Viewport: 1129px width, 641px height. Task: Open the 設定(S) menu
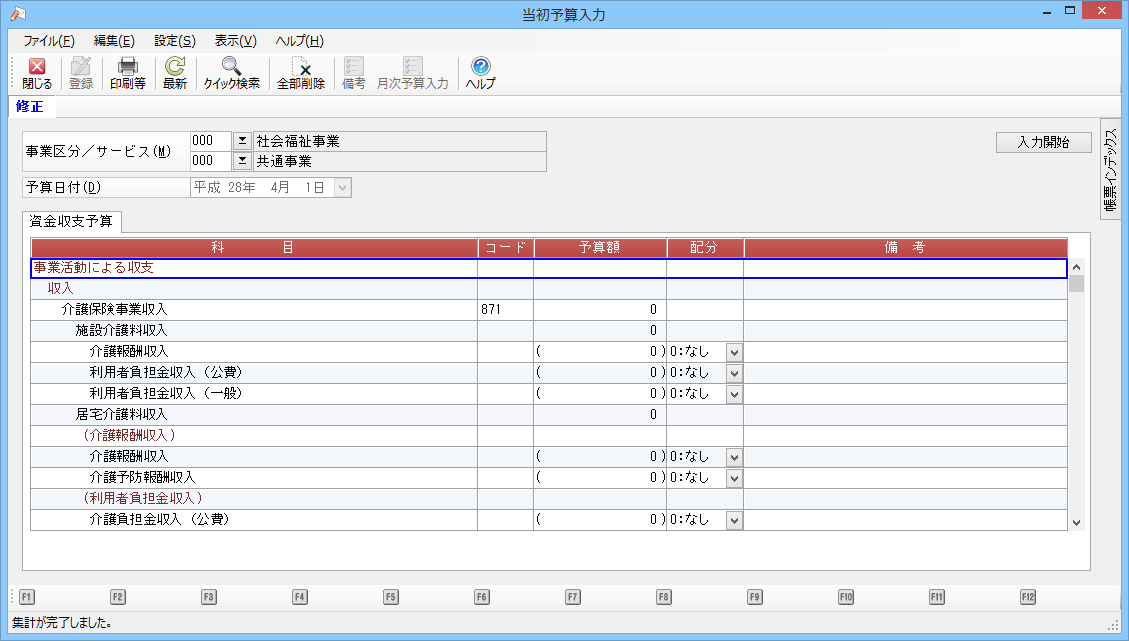point(174,41)
